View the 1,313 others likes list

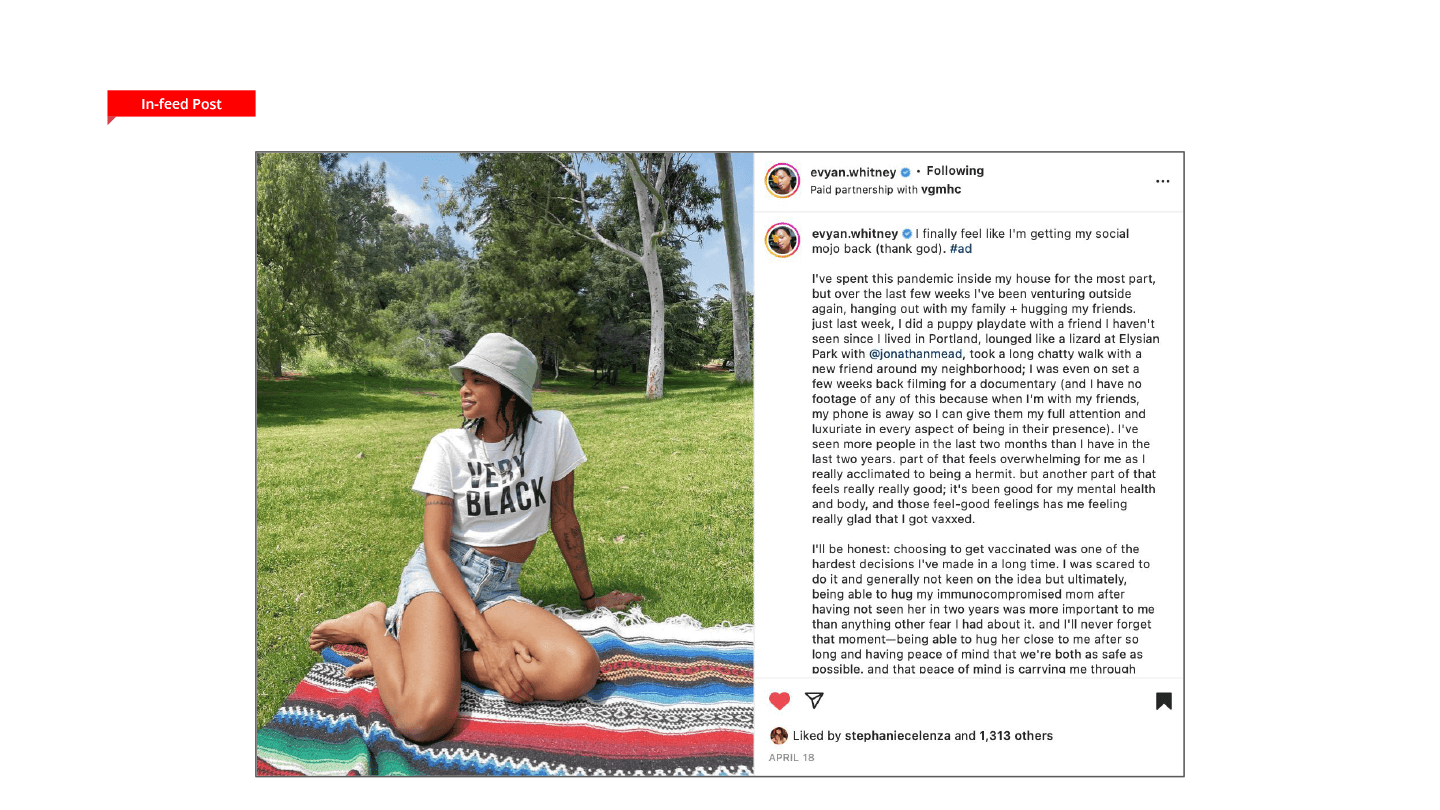pos(1016,736)
